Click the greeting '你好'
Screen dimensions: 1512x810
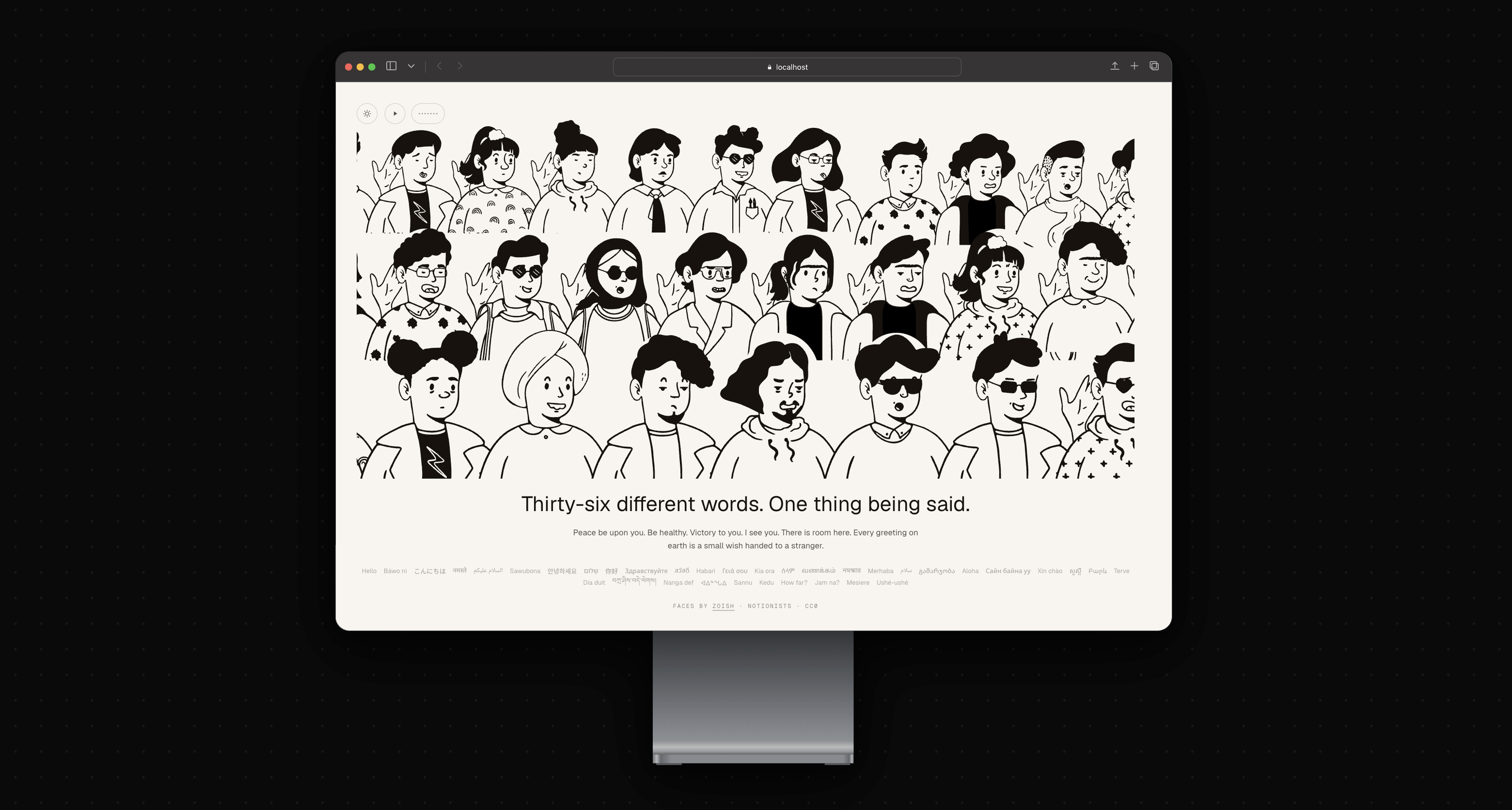611,571
